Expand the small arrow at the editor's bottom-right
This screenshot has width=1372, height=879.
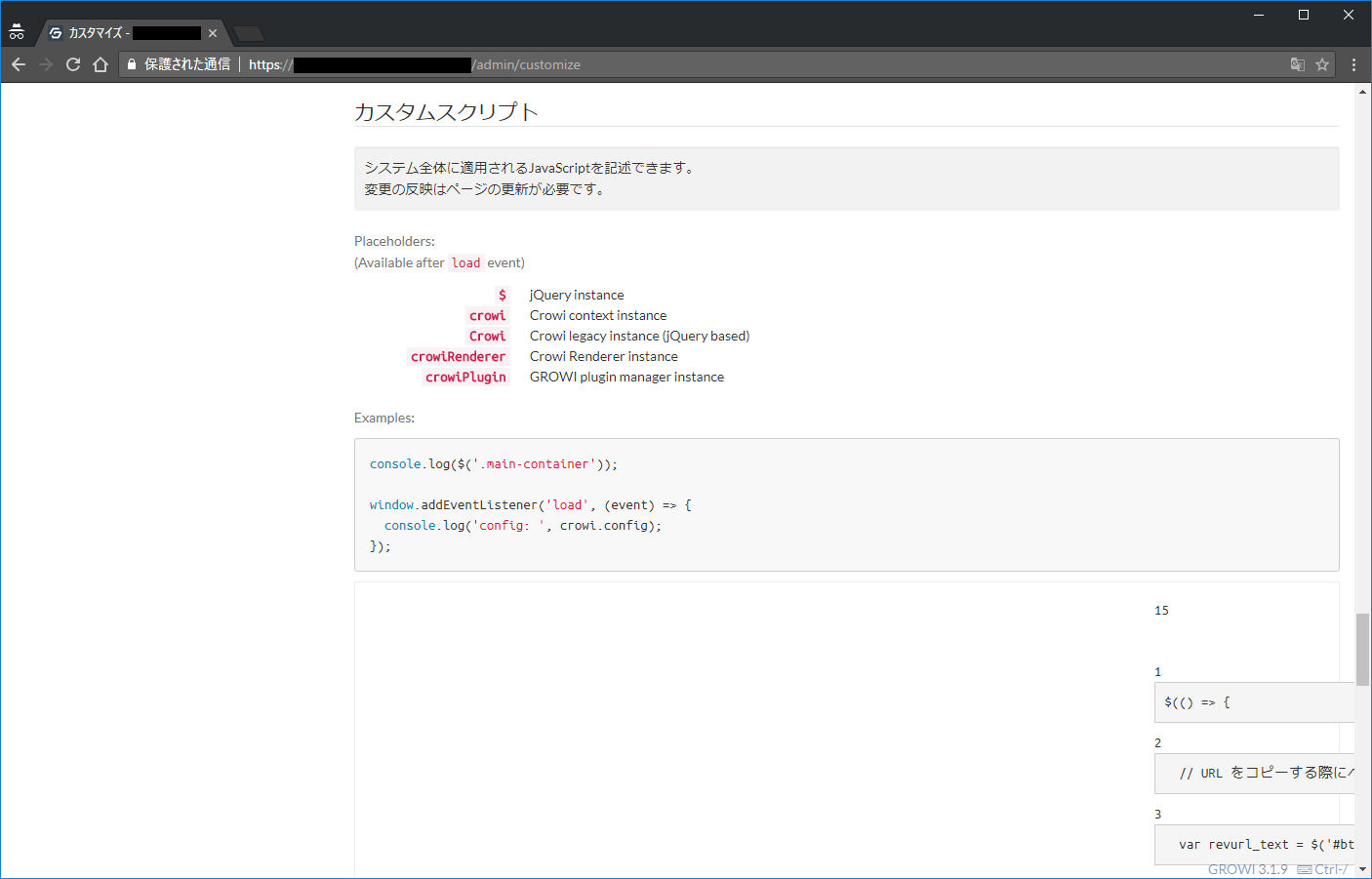tap(1362, 869)
